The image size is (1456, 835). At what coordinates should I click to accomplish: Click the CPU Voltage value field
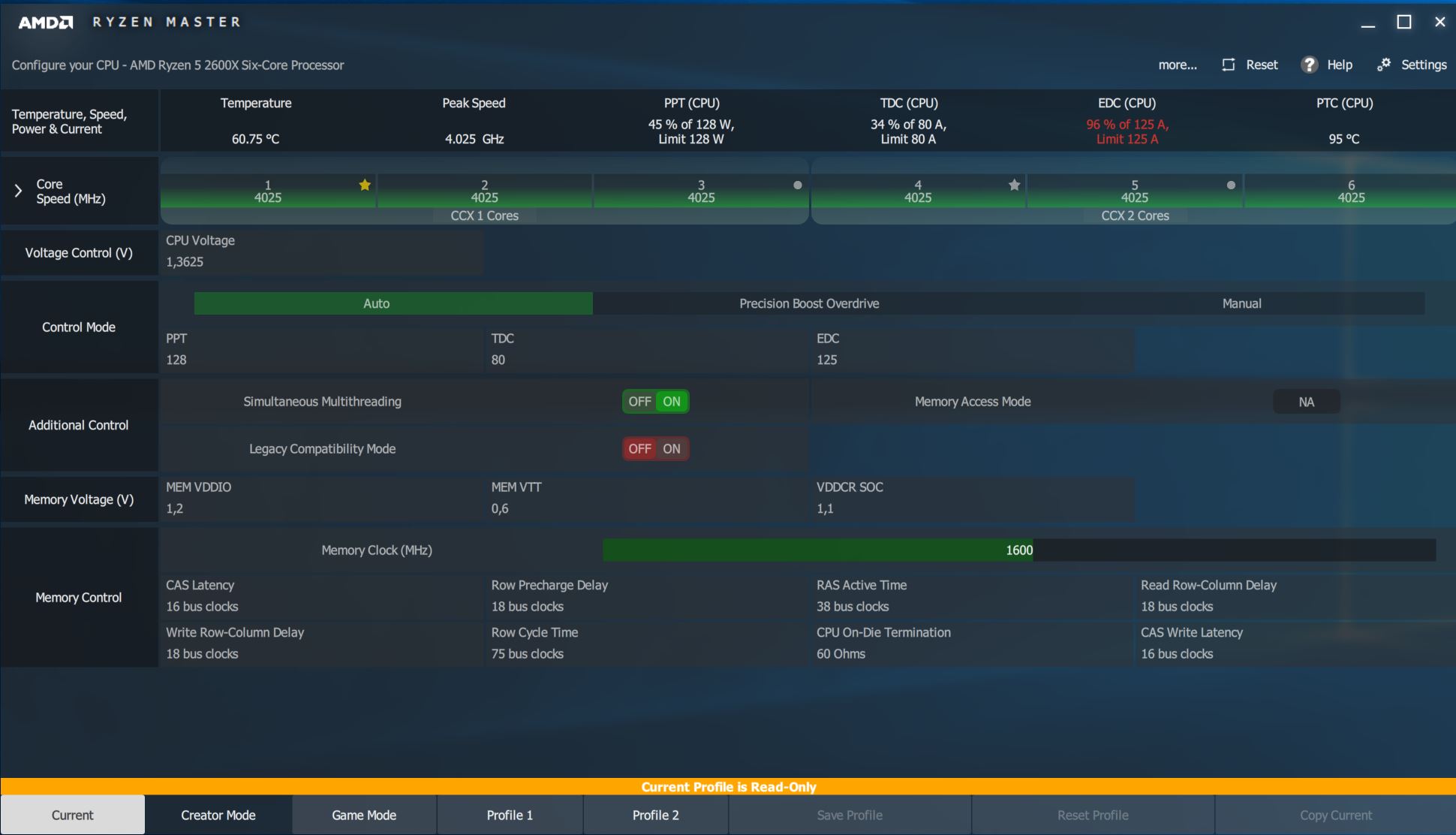point(185,262)
